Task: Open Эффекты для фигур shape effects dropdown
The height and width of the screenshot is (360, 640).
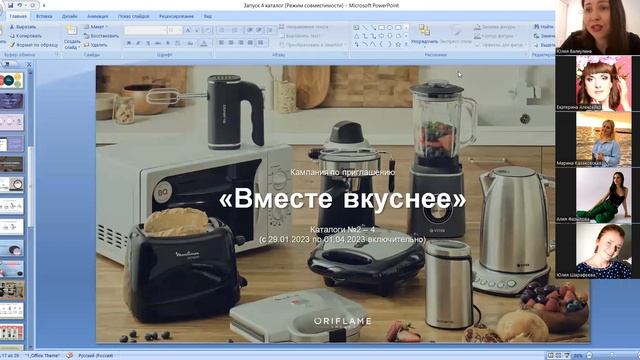Action: (x=499, y=45)
